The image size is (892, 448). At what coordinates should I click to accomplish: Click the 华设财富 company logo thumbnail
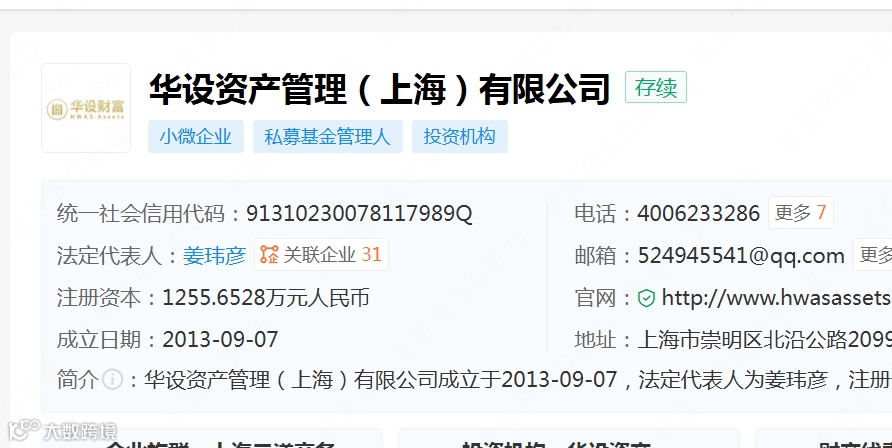[86, 108]
